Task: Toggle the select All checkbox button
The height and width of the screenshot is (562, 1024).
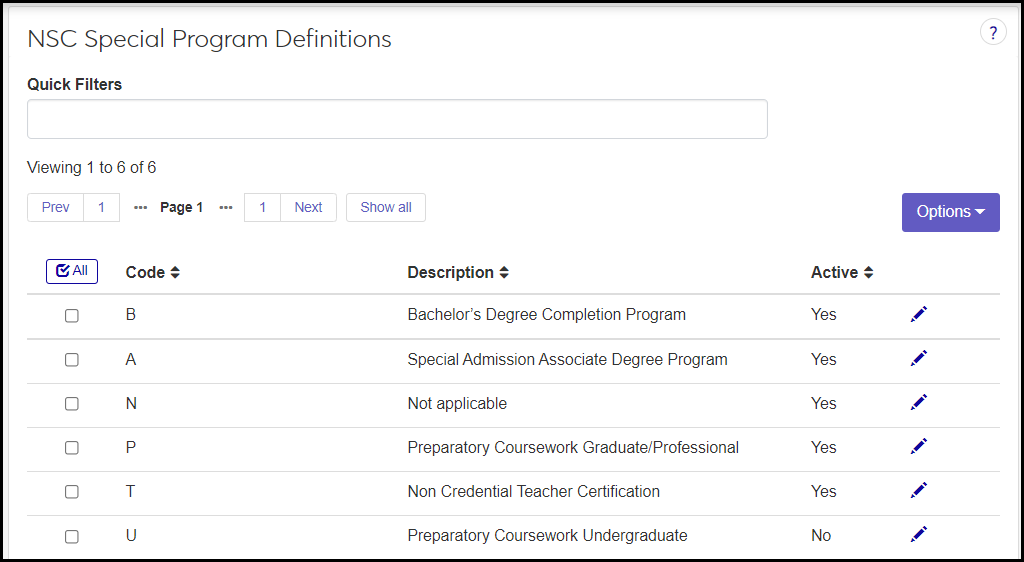Action: (x=72, y=271)
